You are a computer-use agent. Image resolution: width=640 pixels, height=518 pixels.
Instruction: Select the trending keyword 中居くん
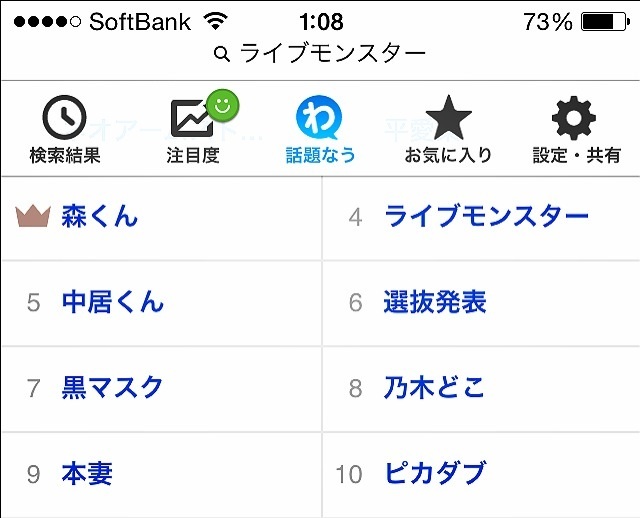(x=112, y=302)
